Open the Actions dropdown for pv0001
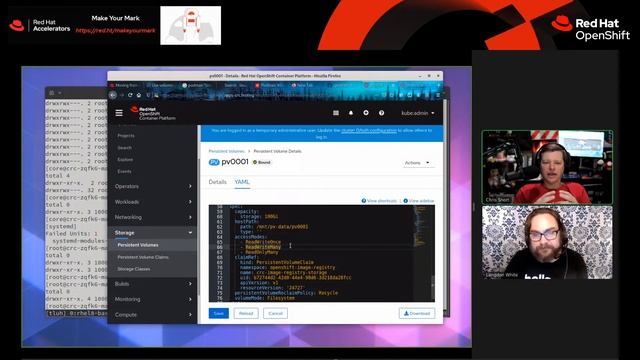 417,163
